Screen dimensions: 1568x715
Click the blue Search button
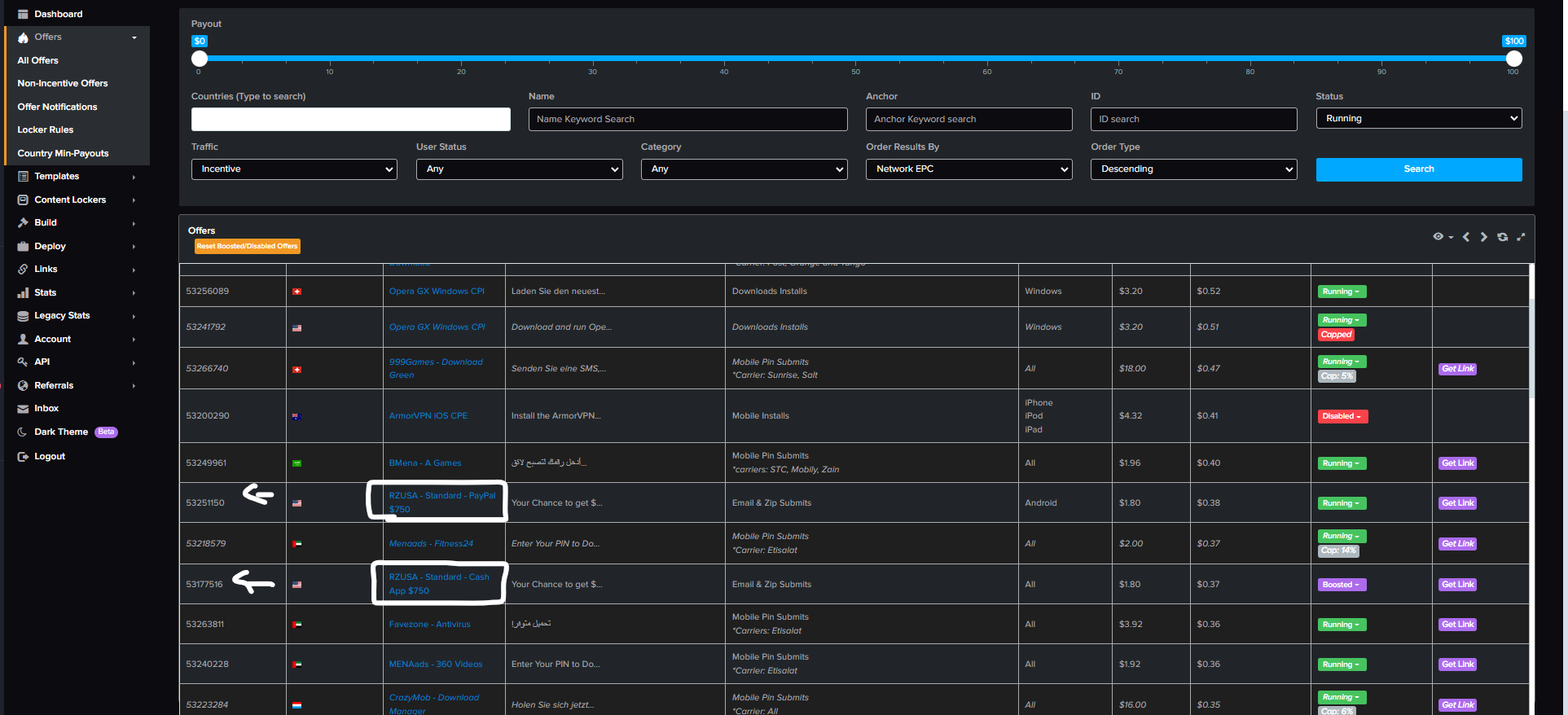point(1419,169)
